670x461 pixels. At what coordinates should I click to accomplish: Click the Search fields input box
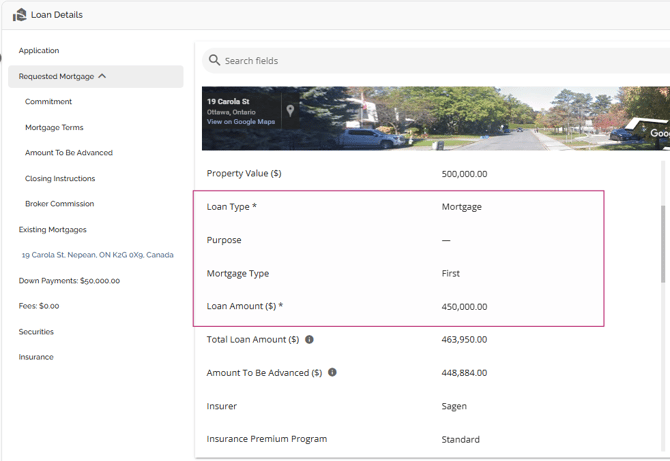click(x=430, y=61)
